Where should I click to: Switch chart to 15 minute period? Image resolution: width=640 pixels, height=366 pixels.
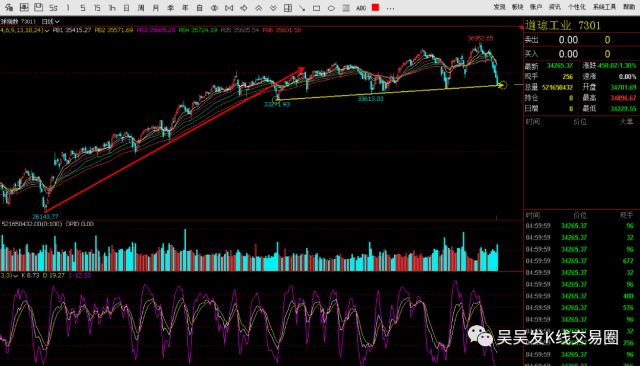(x=97, y=8)
